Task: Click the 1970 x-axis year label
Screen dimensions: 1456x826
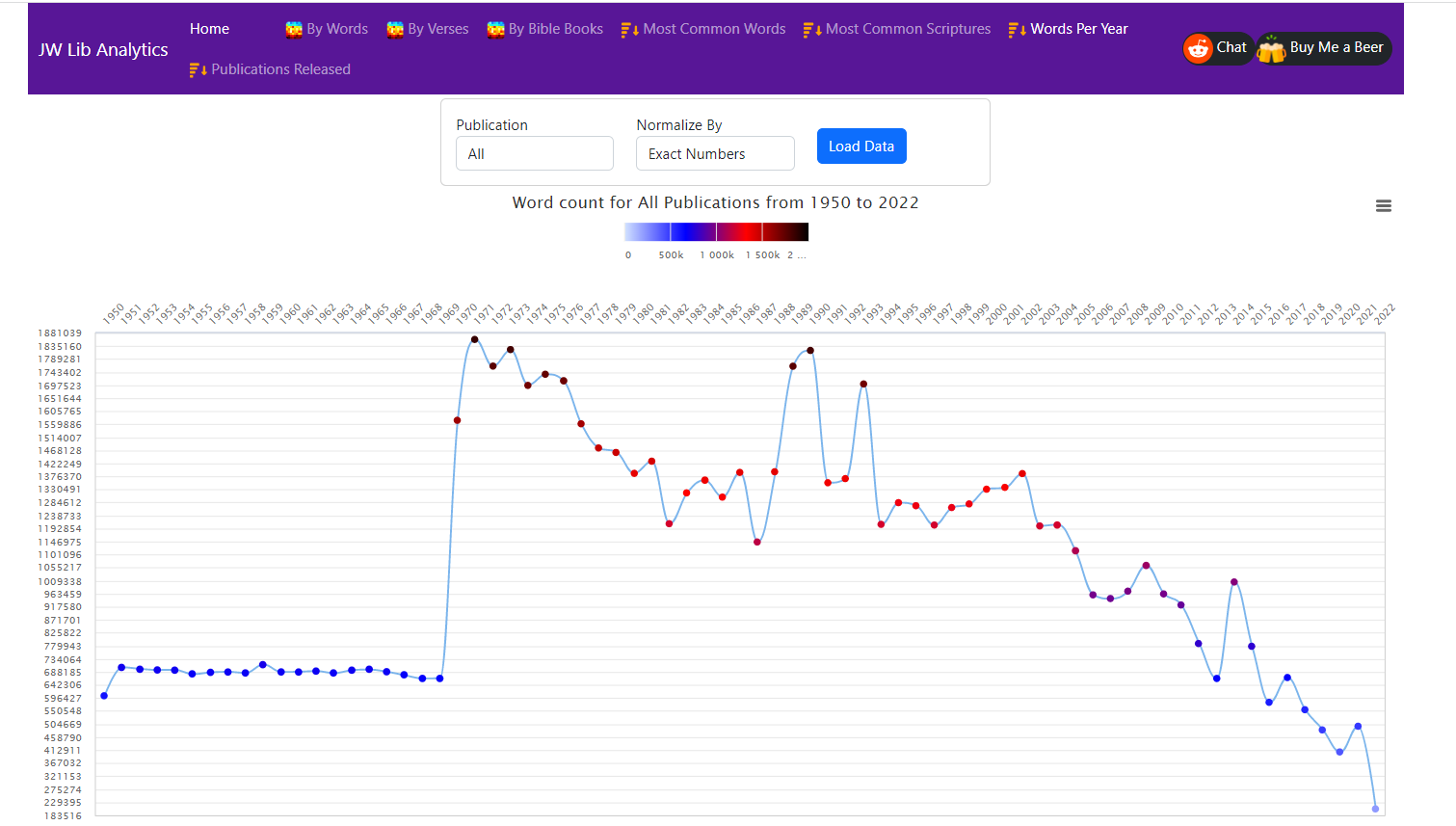Action: point(466,313)
